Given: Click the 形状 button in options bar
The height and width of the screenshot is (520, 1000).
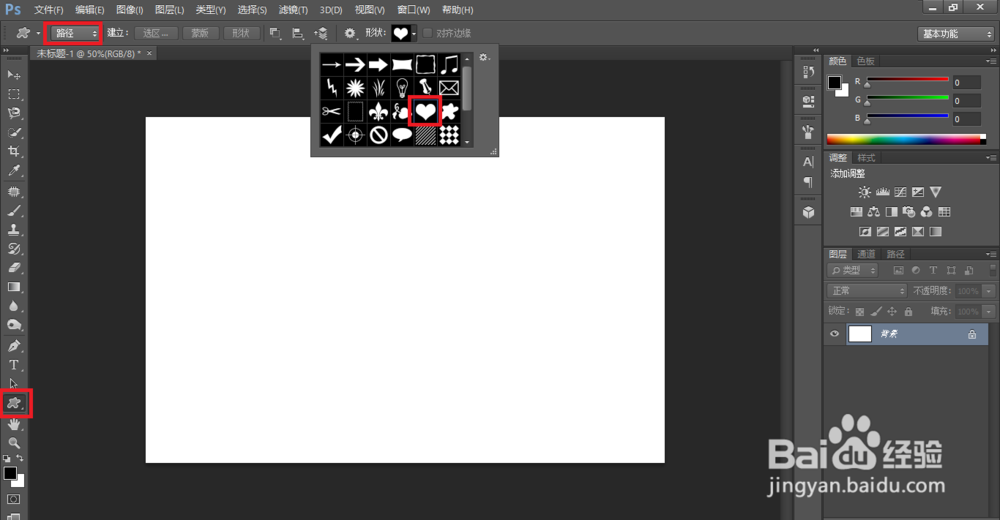Looking at the screenshot, I should pos(241,33).
